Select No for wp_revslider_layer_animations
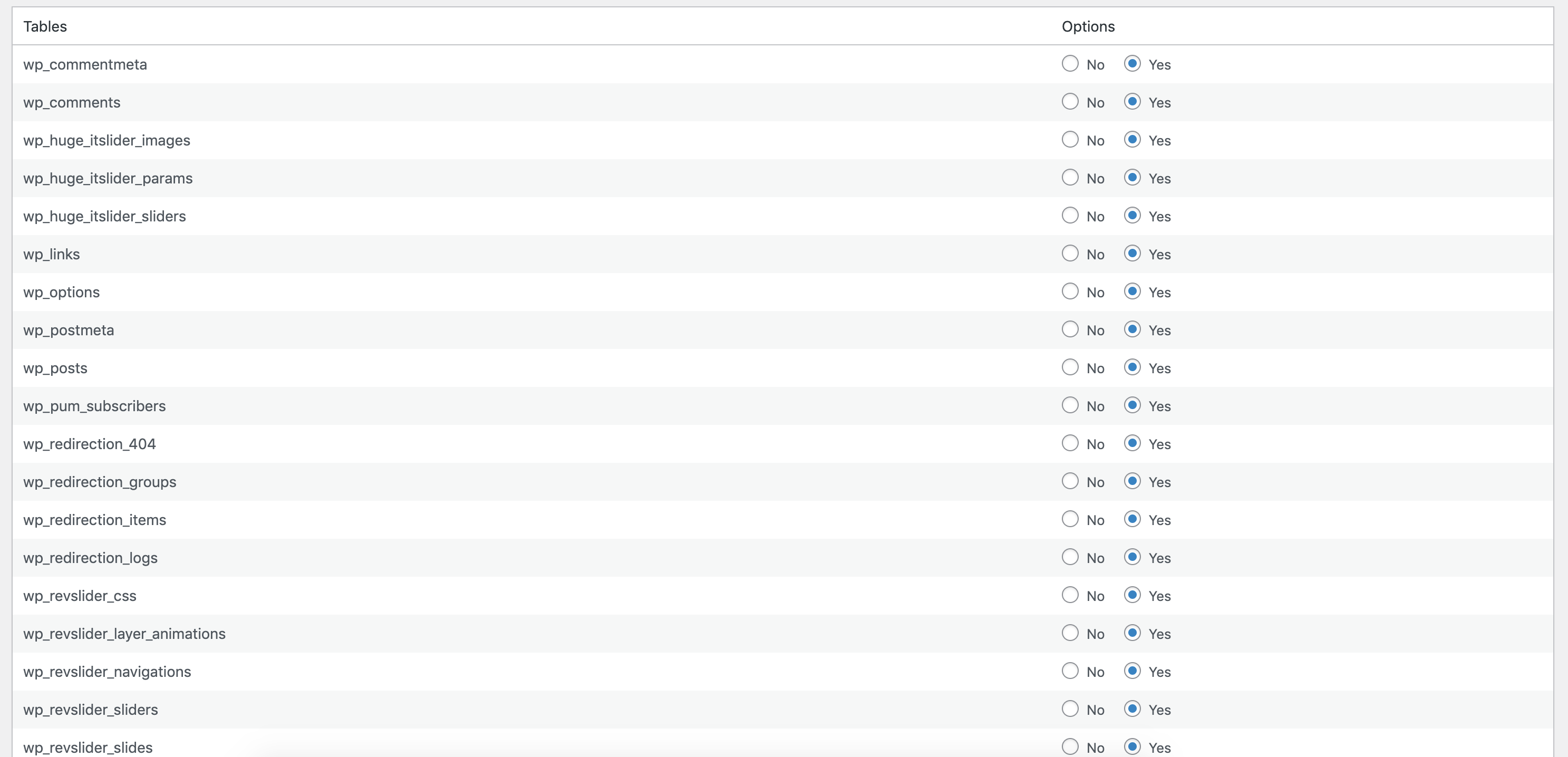This screenshot has height=757, width=1568. [1069, 633]
